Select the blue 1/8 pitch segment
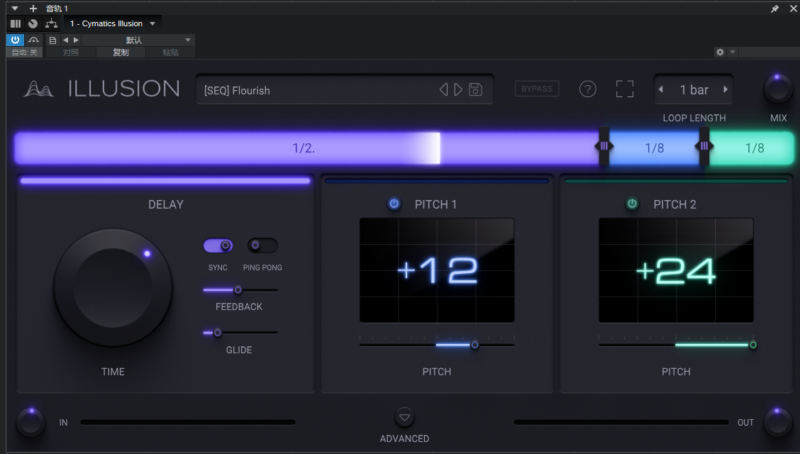Image resolution: width=800 pixels, height=454 pixels. (x=655, y=148)
